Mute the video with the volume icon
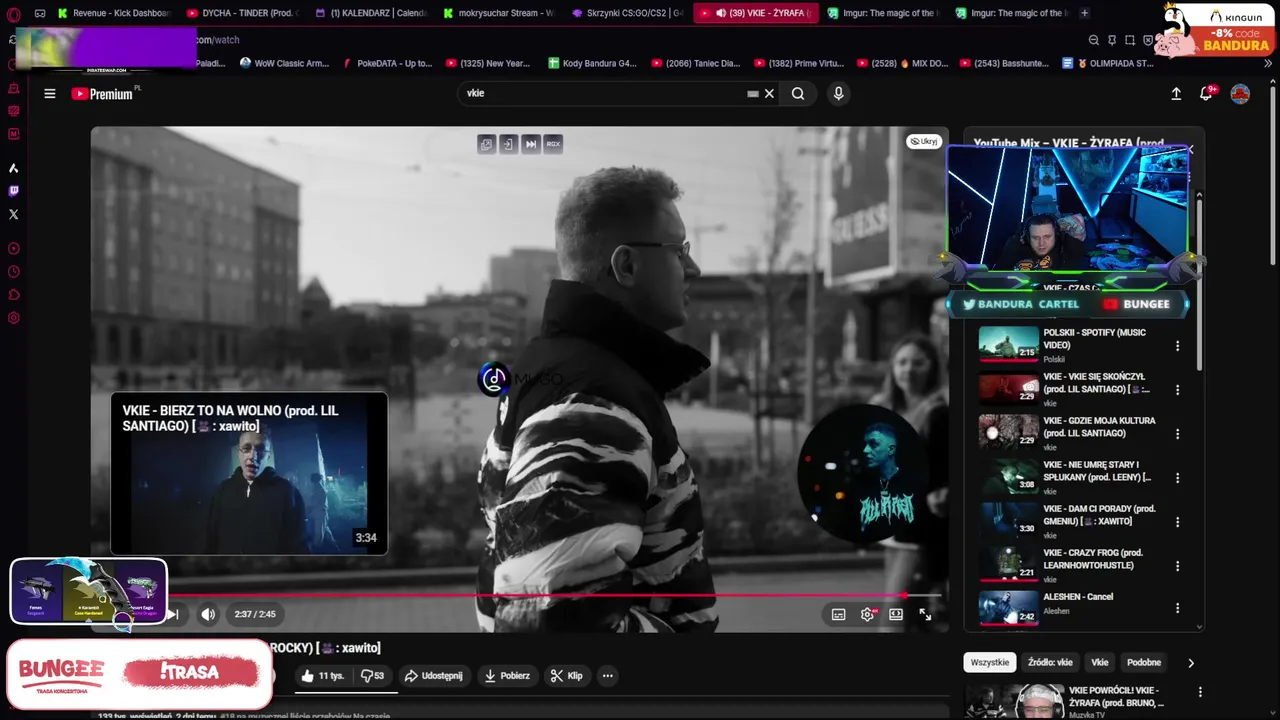Viewport: 1280px width, 720px height. point(208,614)
